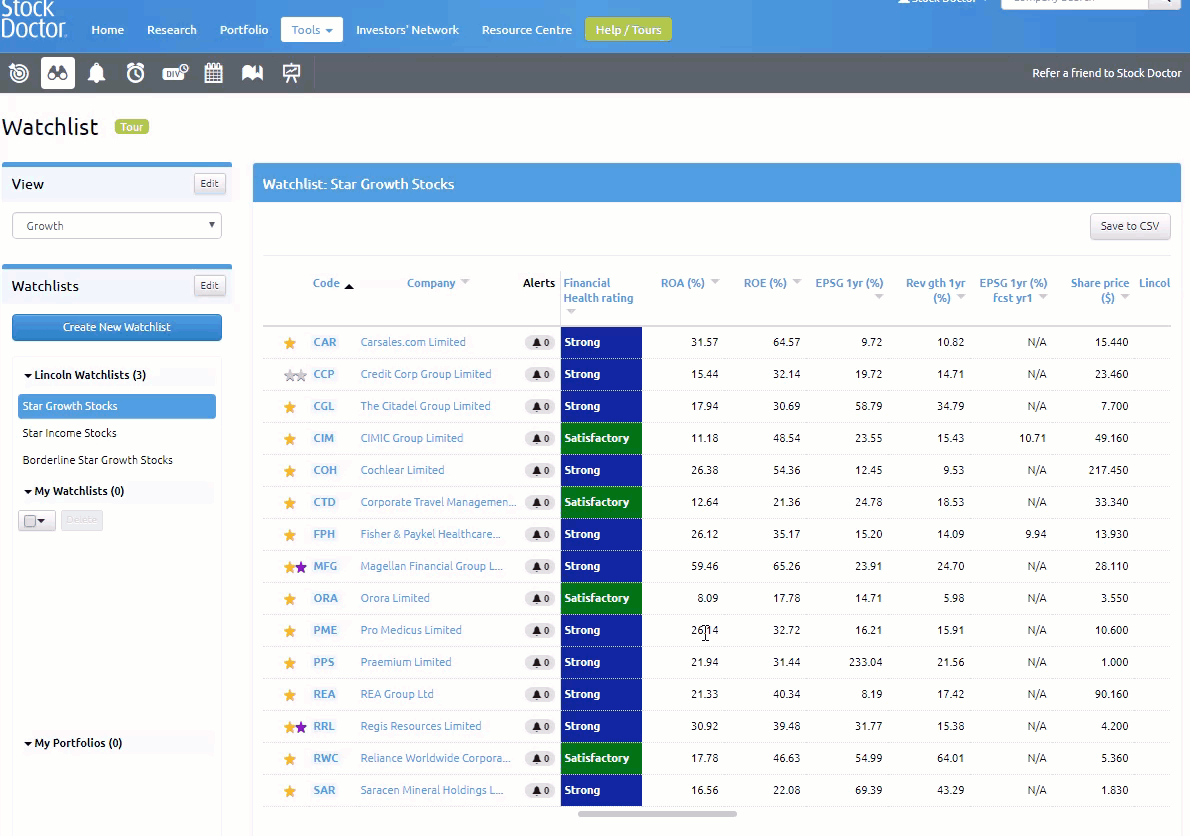
Task: Open alert bell for Credit Corp Group
Action: tap(540, 374)
